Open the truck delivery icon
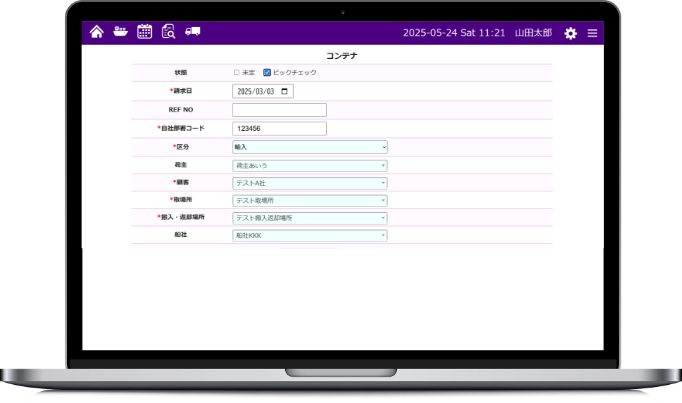682x403 pixels. 193,32
